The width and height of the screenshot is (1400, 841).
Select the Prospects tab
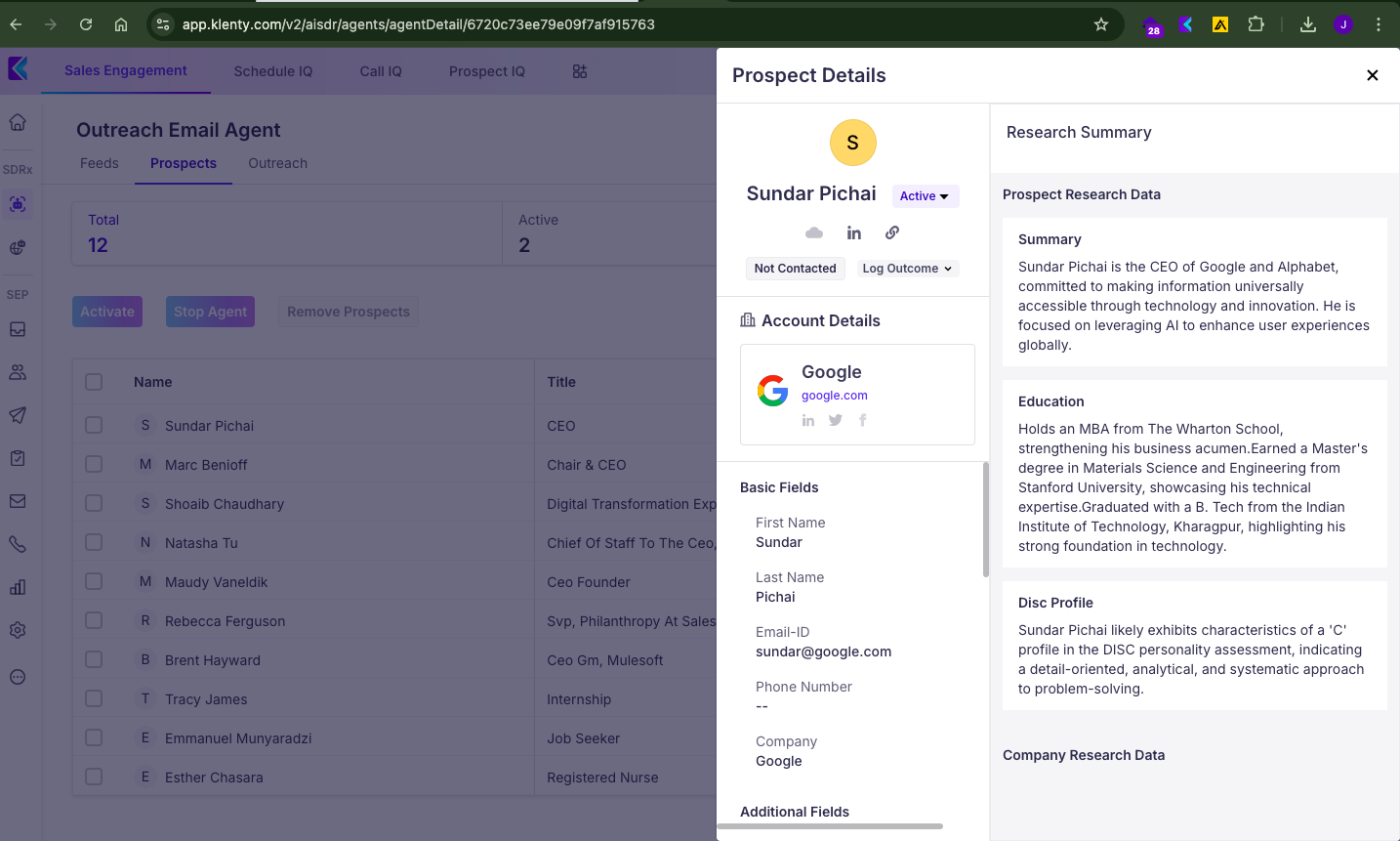pyautogui.click(x=184, y=163)
